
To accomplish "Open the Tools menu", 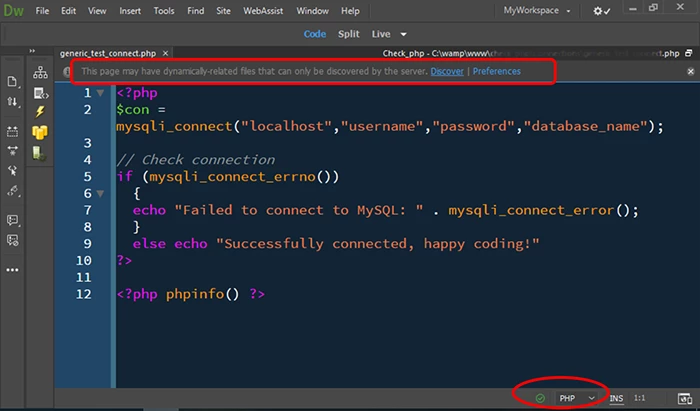I will [164, 11].
